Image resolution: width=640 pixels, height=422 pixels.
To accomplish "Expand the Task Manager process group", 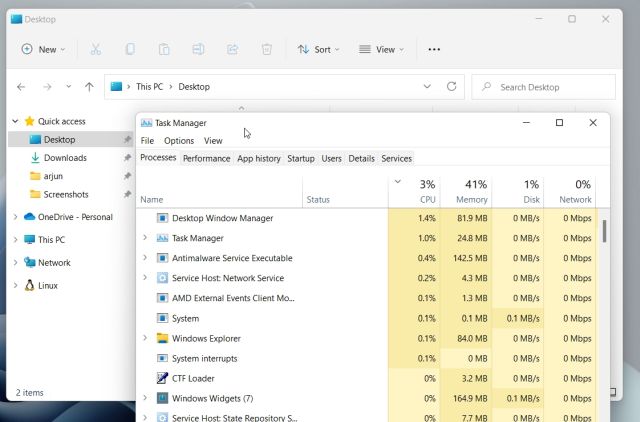I will pyautogui.click(x=145, y=238).
